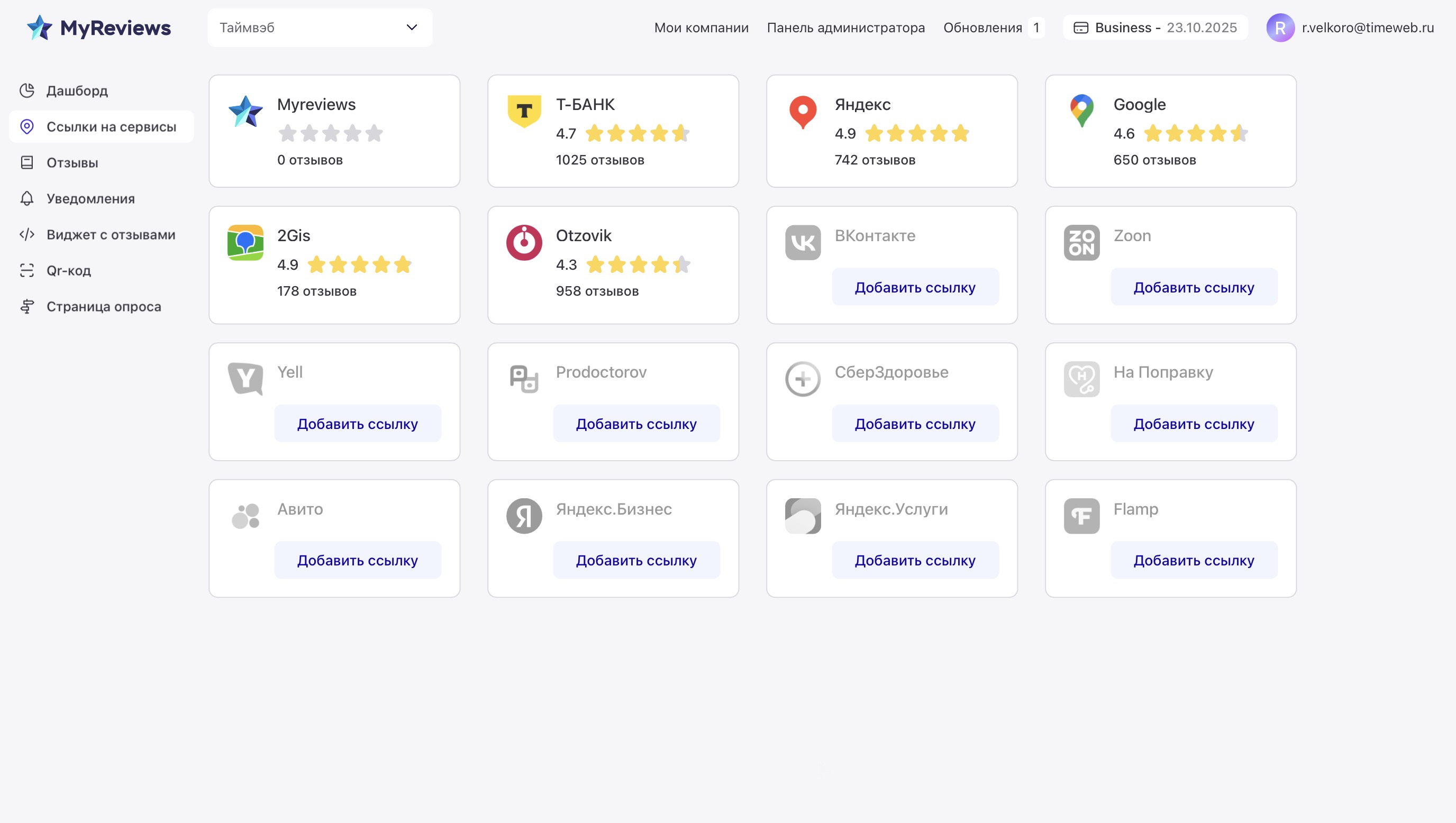The width and height of the screenshot is (1456, 823).
Task: Select the Т-БАНК shield icon
Action: [524, 112]
